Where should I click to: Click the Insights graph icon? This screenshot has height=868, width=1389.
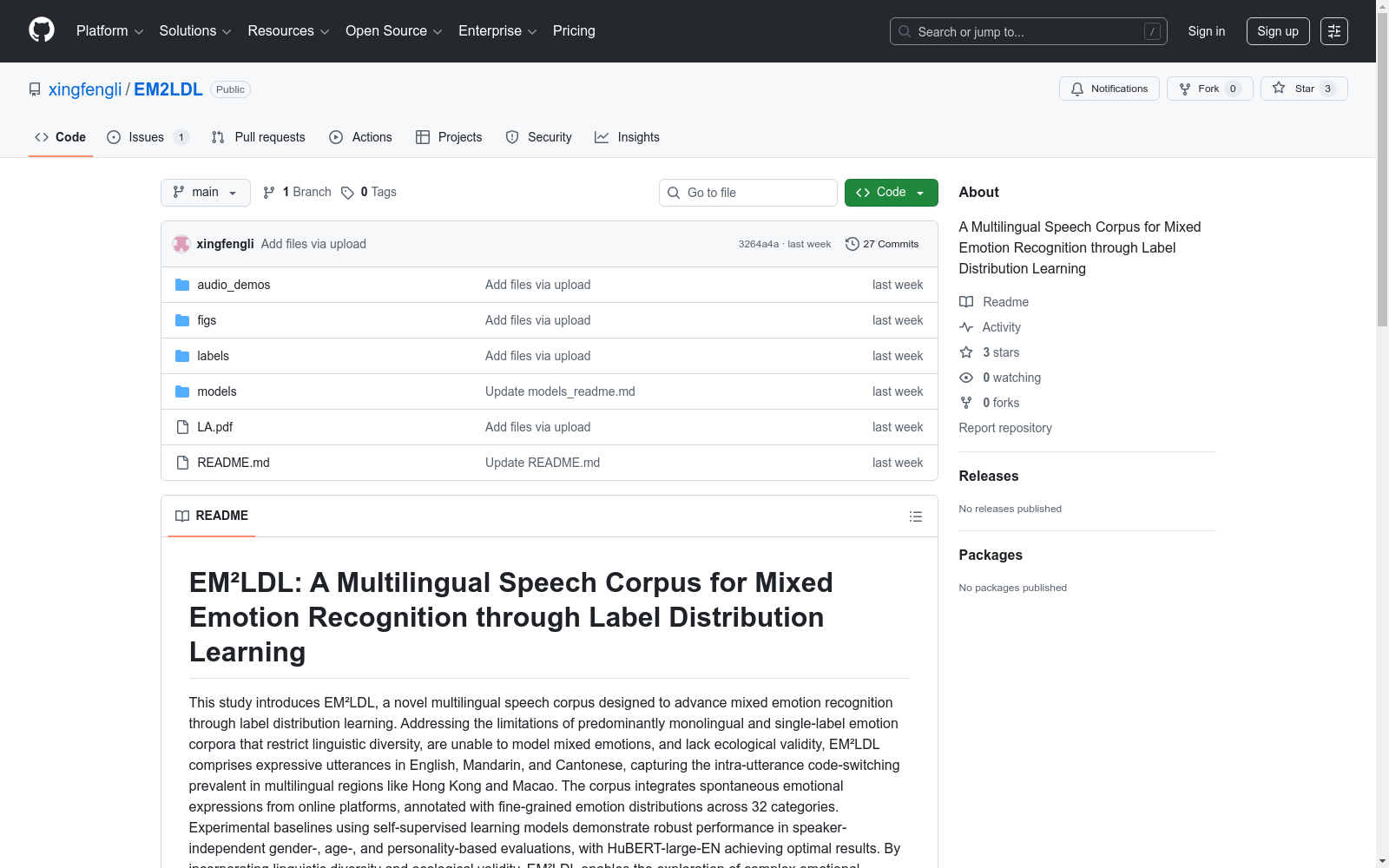pyautogui.click(x=602, y=137)
